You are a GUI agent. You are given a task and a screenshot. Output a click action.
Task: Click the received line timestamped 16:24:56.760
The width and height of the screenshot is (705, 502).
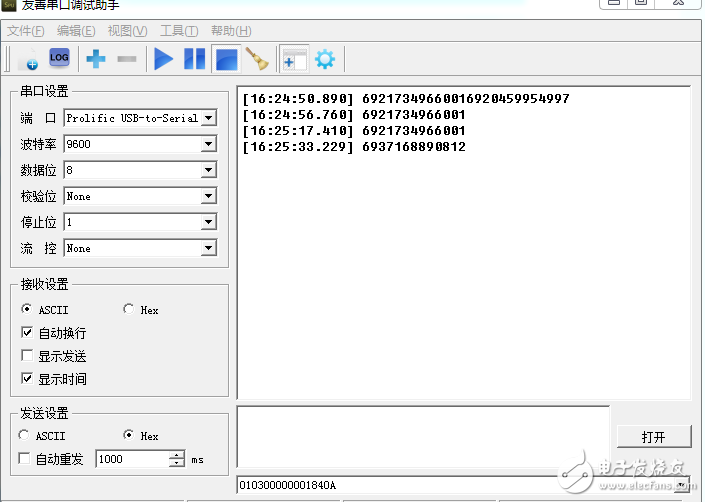coord(354,115)
